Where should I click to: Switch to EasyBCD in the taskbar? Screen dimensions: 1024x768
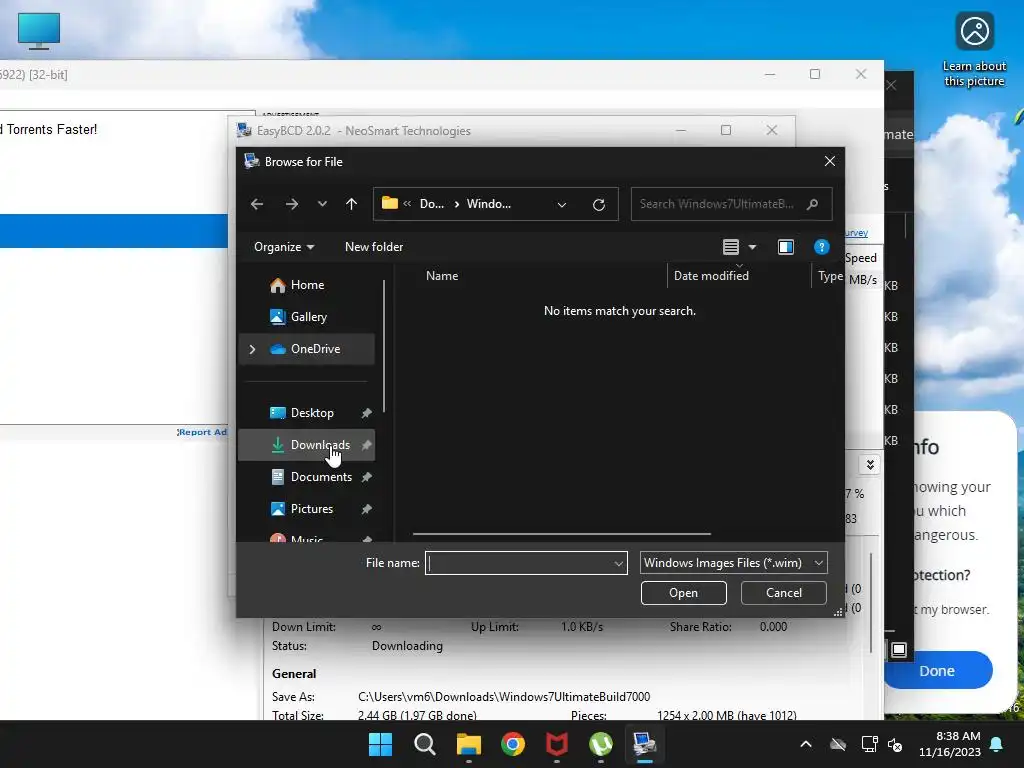click(x=645, y=744)
